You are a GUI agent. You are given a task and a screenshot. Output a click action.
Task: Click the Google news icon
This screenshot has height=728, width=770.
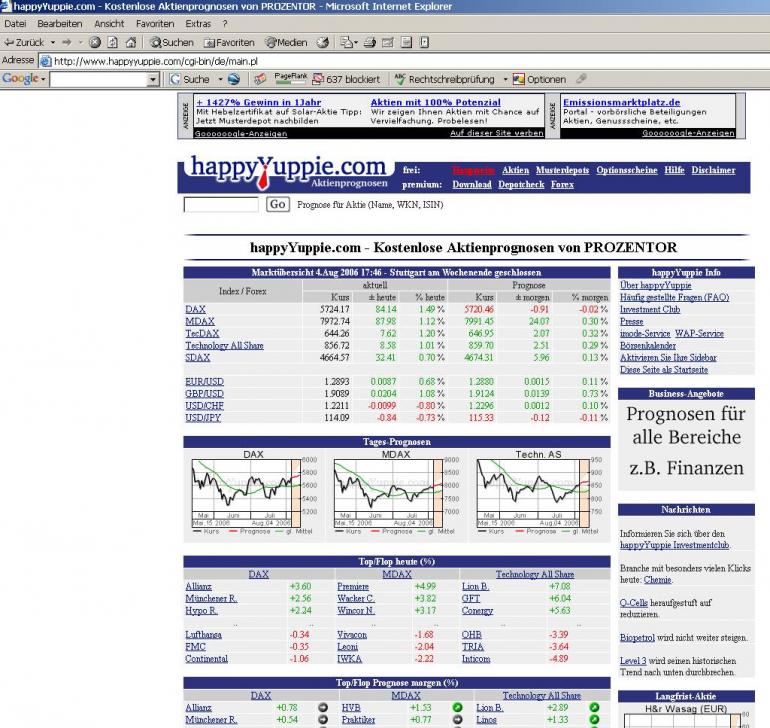[260, 79]
